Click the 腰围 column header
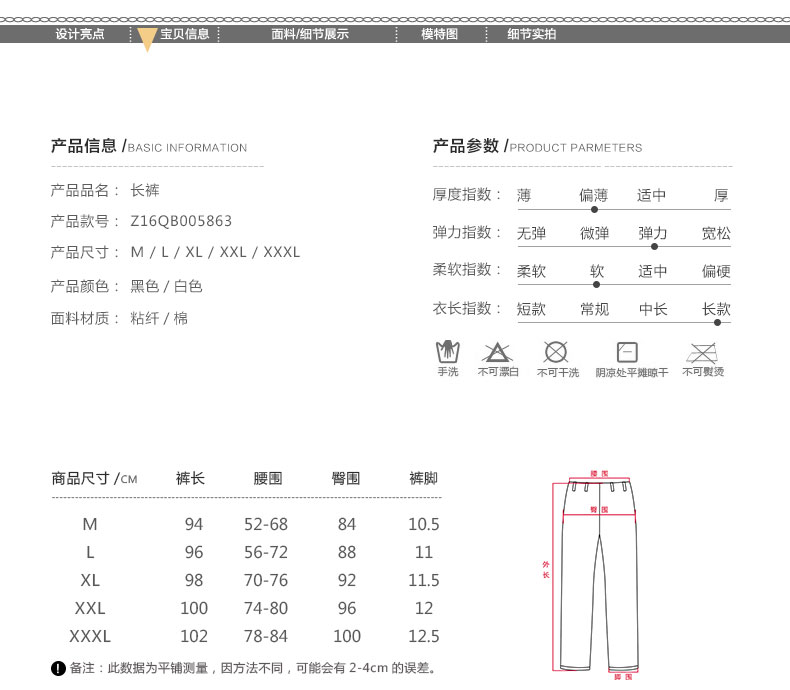 (x=268, y=478)
